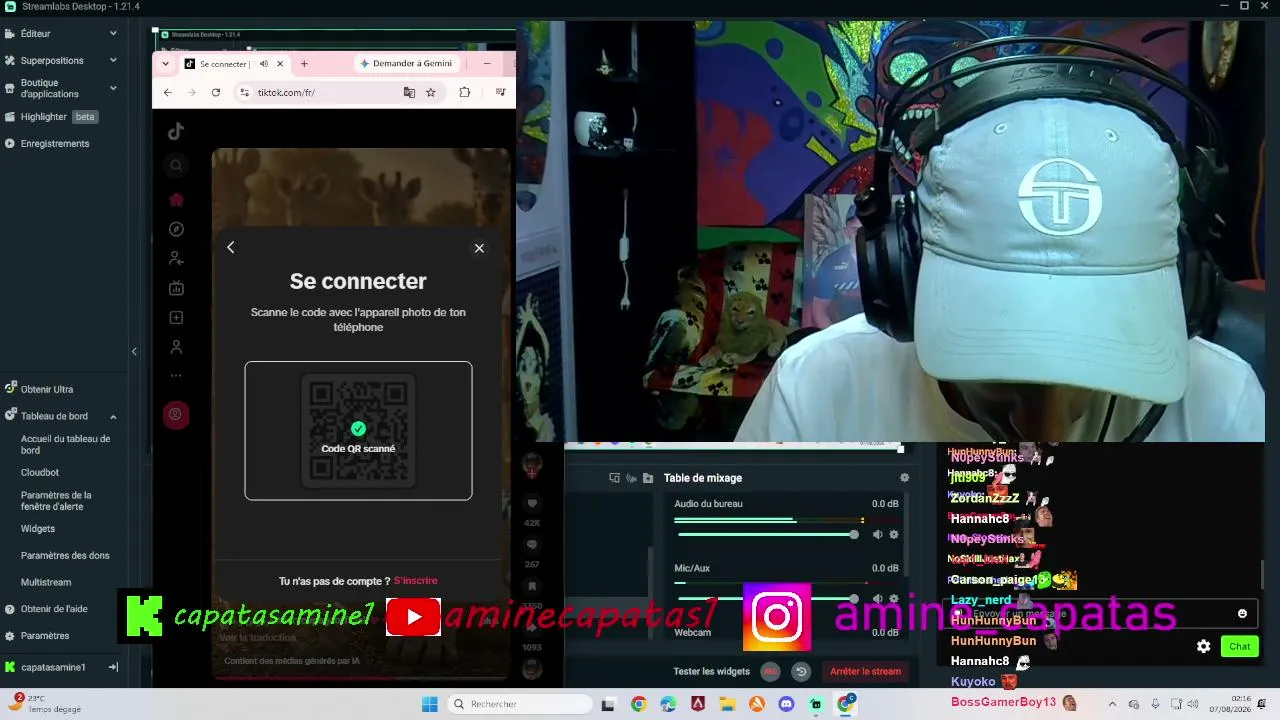The image size is (1280, 720).
Task: Open Table de mixage settings gear
Action: tap(905, 478)
